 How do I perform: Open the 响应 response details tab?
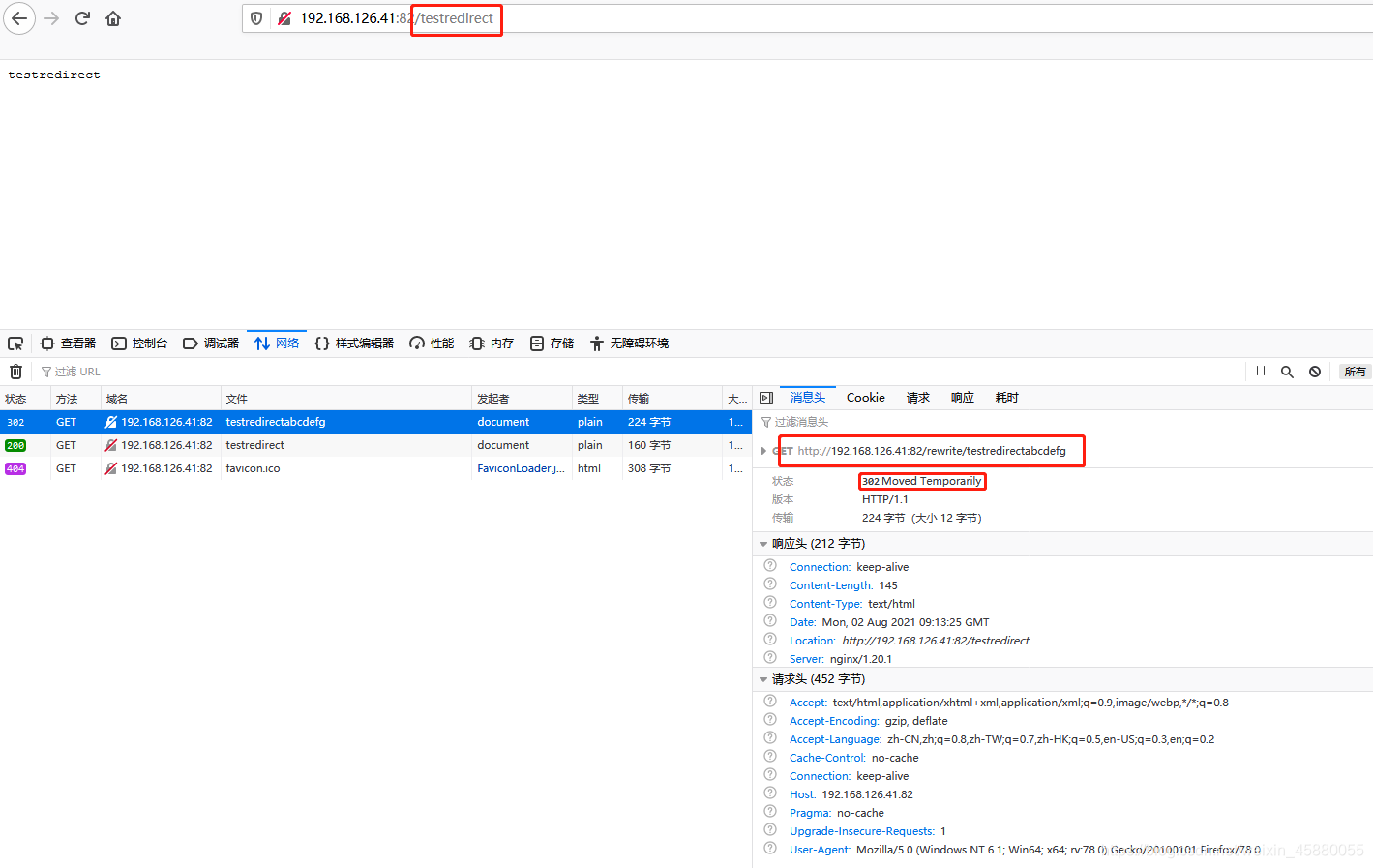[963, 398]
